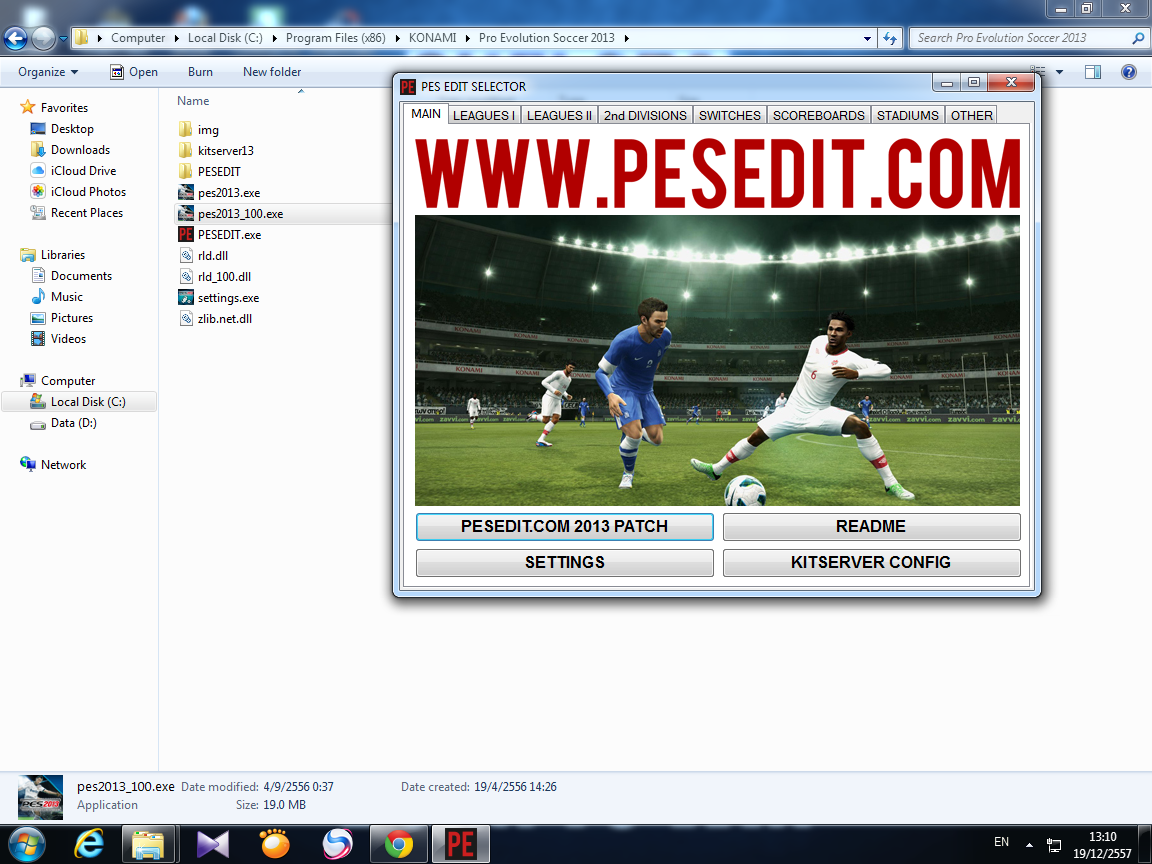Select the PESEDIT folder icon
Viewport: 1152px width, 864px height.
185,172
